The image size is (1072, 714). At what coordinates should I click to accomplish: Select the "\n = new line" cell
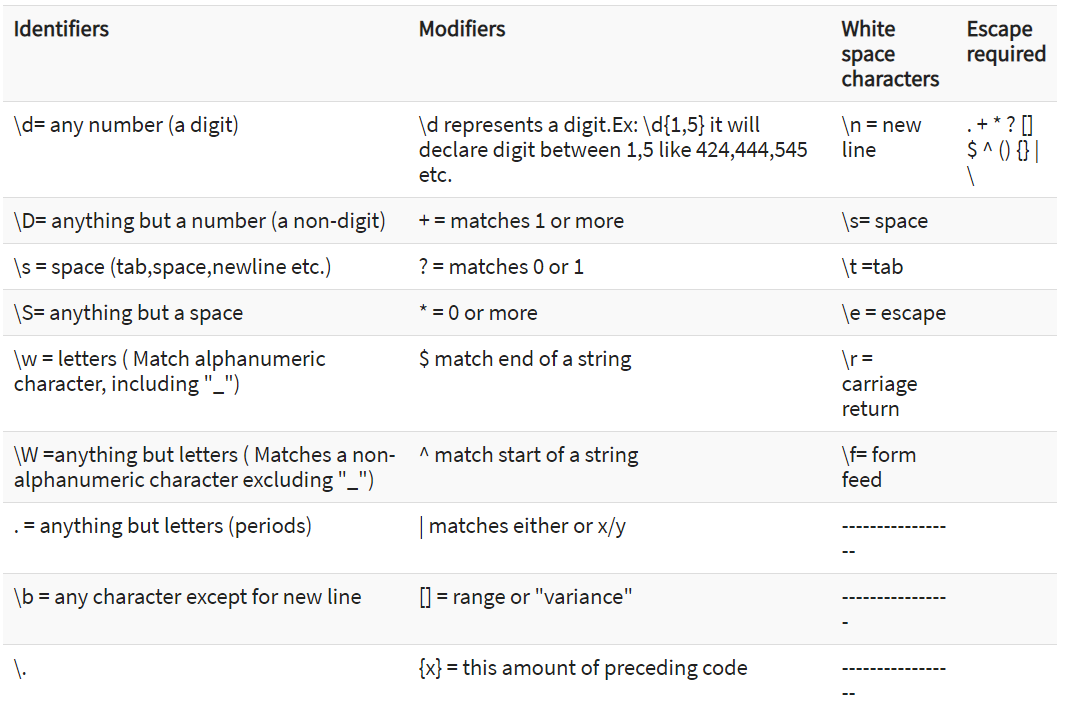pos(881,138)
